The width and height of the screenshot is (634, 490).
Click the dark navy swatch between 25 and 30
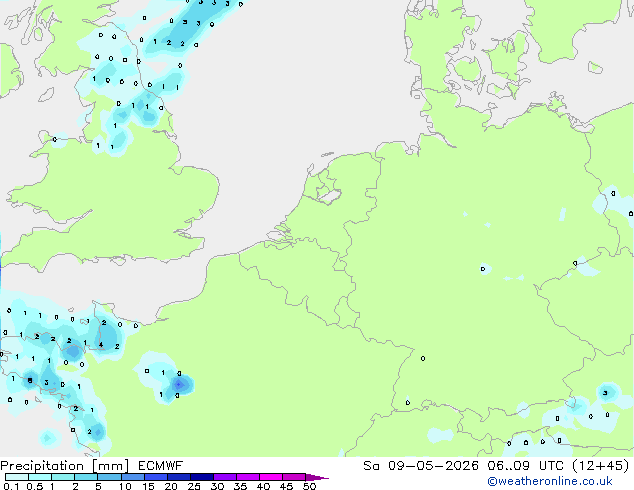tap(201, 477)
